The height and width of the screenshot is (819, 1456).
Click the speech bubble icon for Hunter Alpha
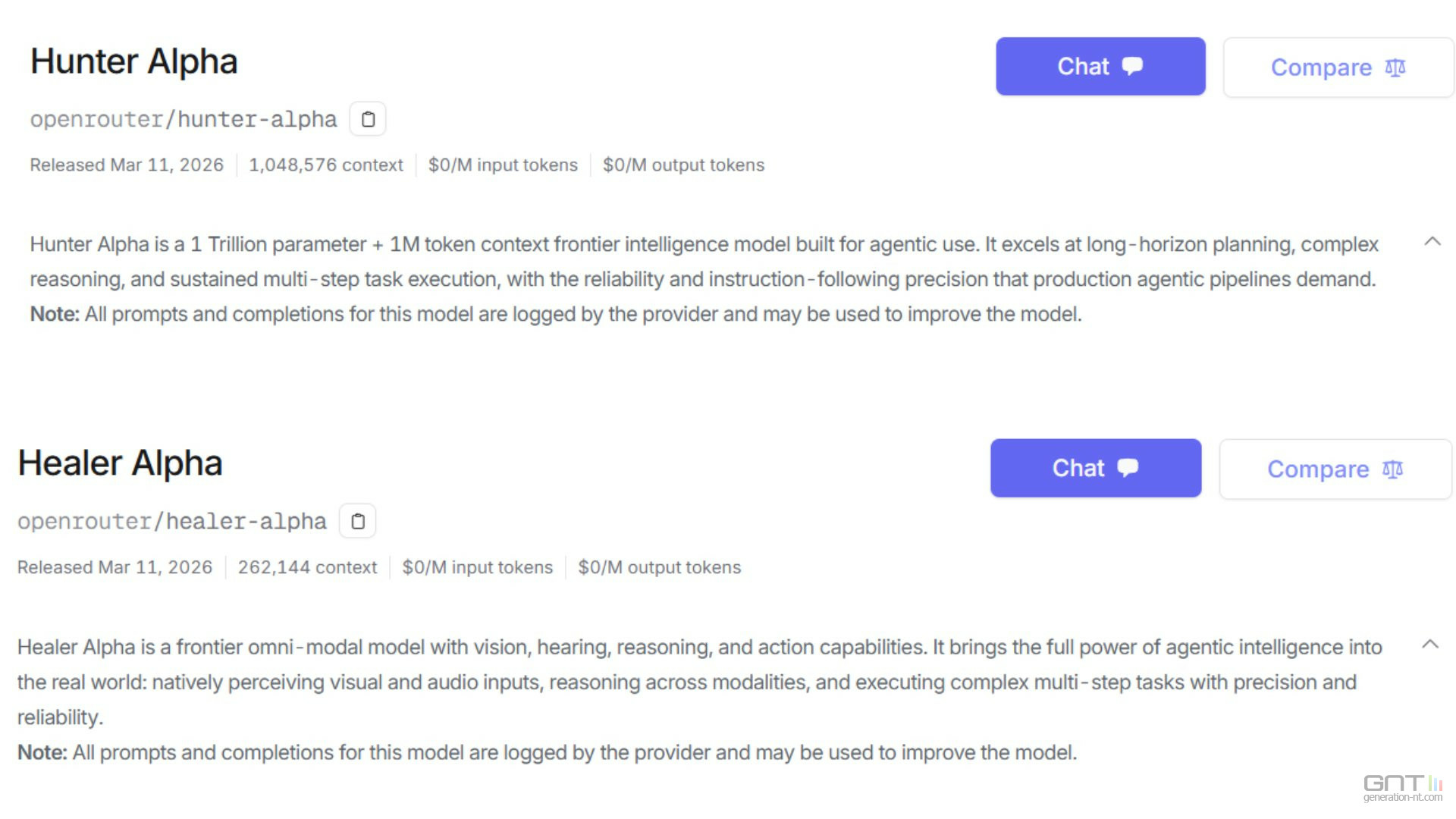click(x=1132, y=66)
